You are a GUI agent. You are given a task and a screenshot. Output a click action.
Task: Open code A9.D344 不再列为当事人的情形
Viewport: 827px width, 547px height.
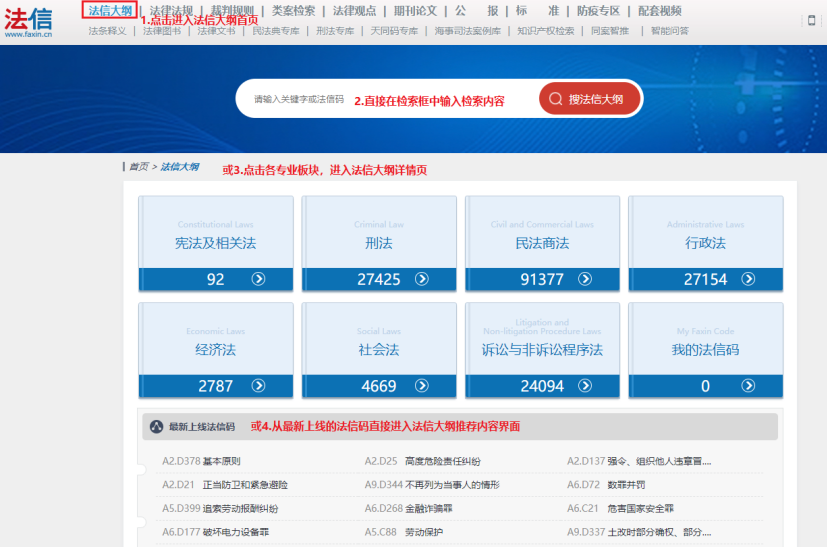[432, 485]
